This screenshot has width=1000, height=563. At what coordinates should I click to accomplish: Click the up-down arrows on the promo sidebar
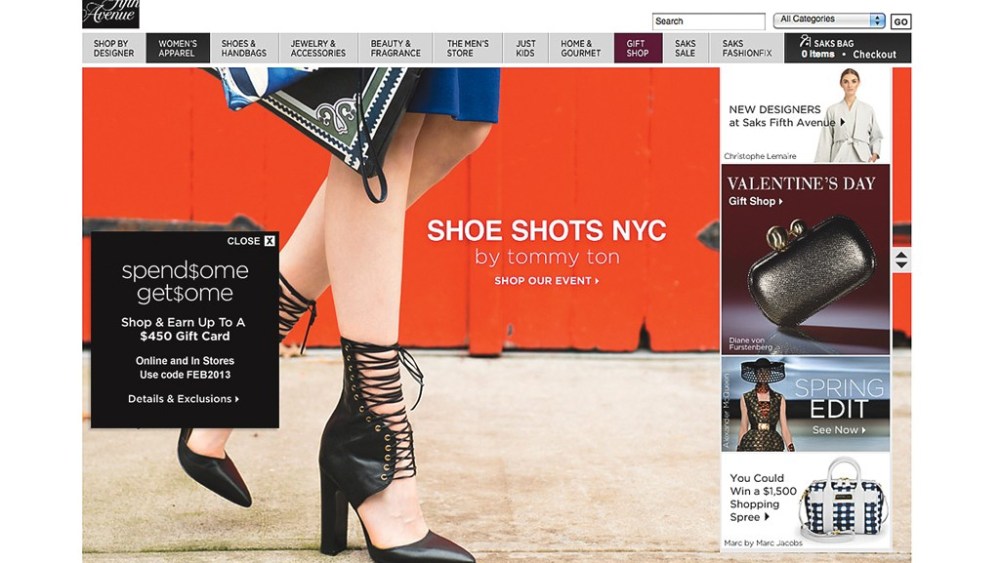pyautogui.click(x=901, y=260)
